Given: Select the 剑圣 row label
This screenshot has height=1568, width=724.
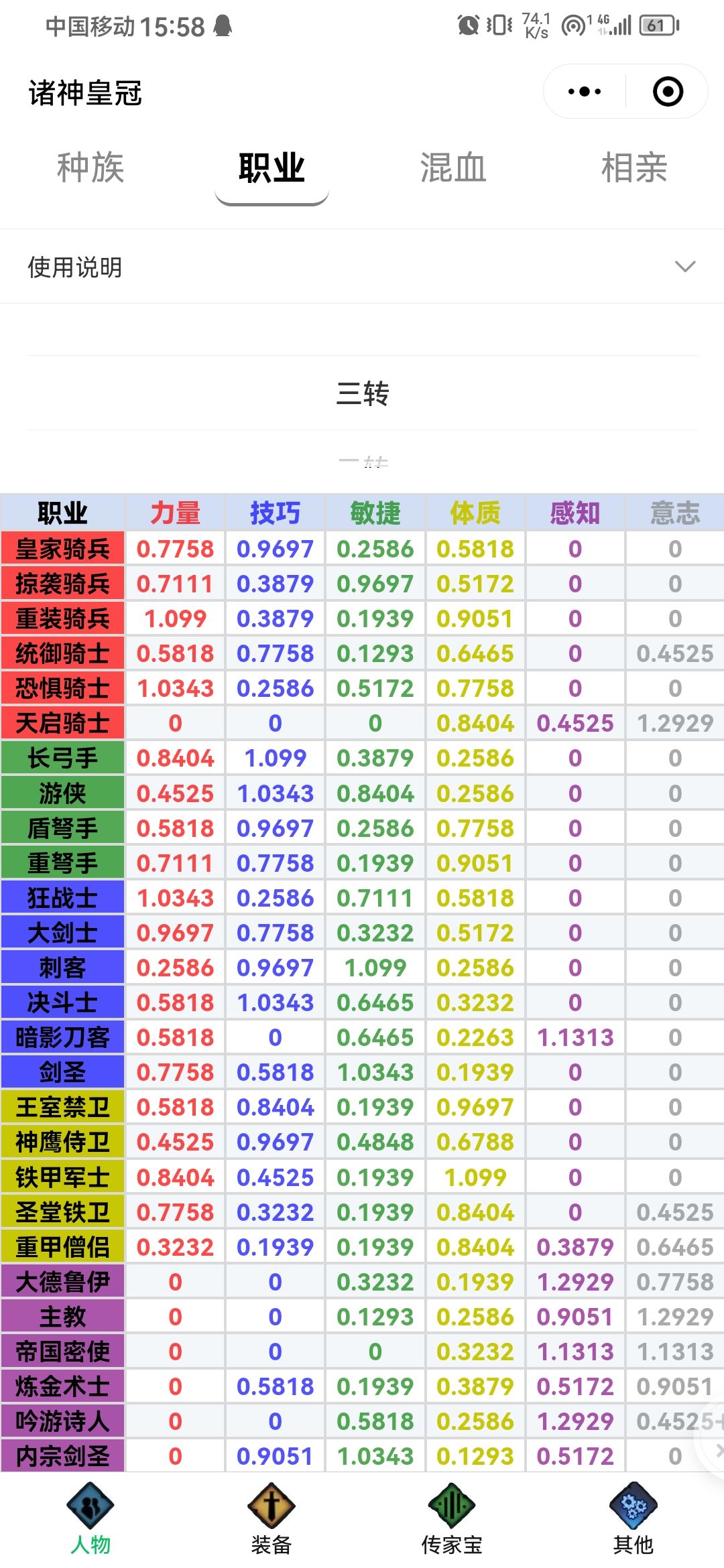Looking at the screenshot, I should click(x=62, y=1072).
